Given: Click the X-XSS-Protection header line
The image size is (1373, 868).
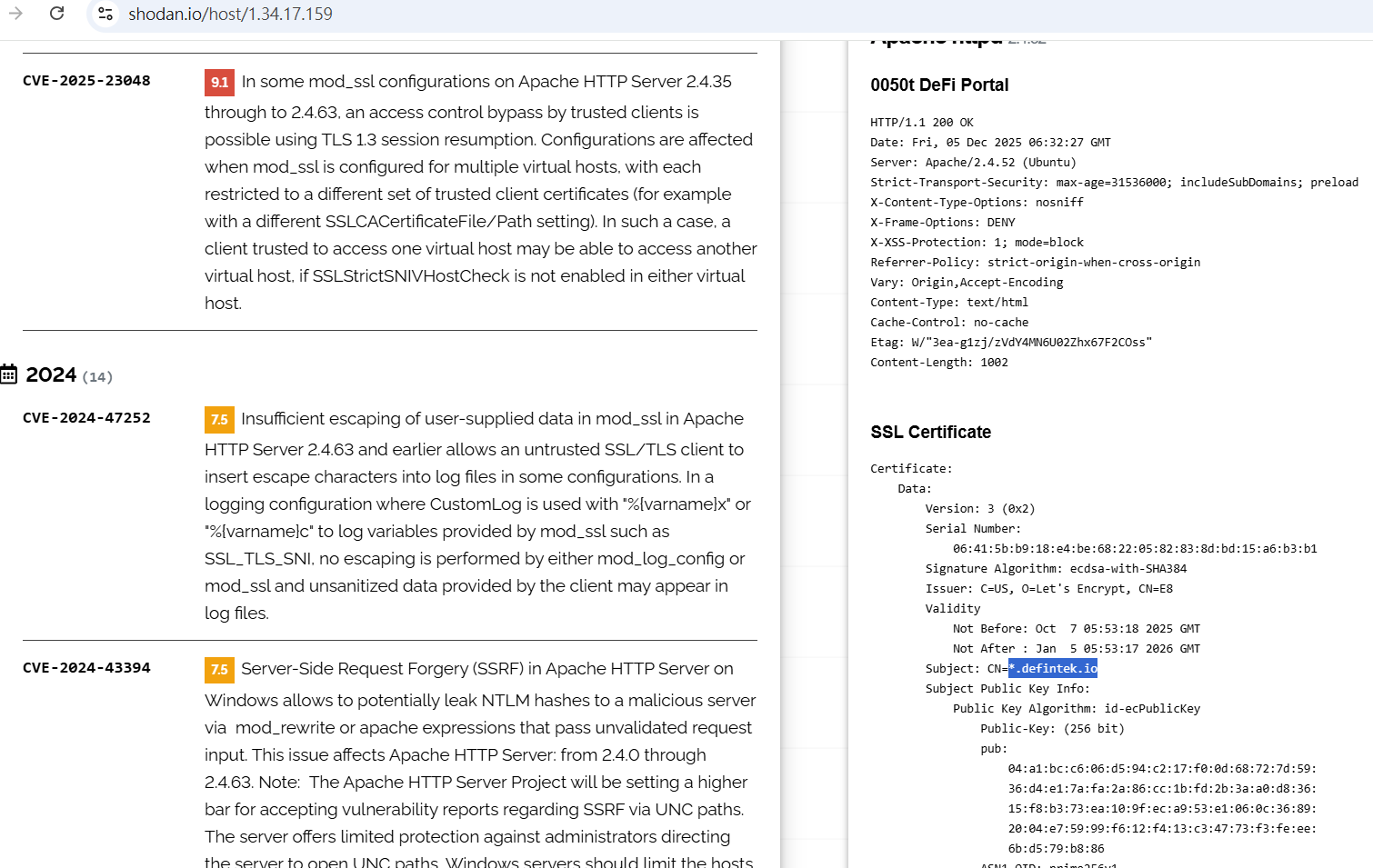Looking at the screenshot, I should tap(977, 243).
